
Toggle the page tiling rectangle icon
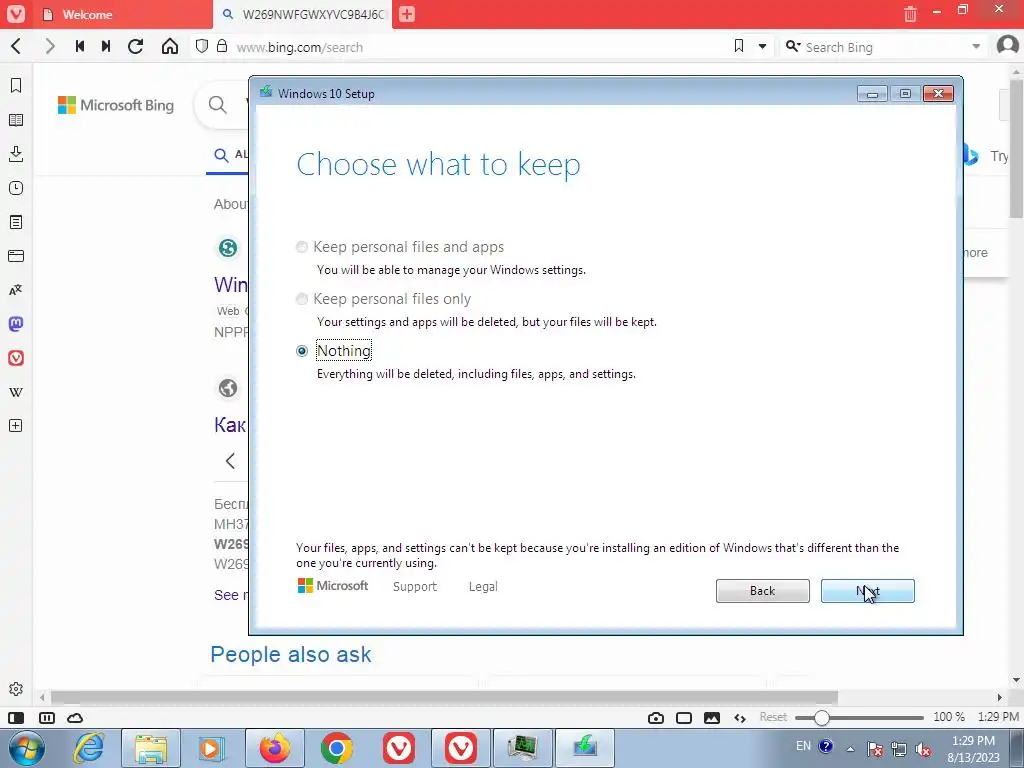(684, 718)
